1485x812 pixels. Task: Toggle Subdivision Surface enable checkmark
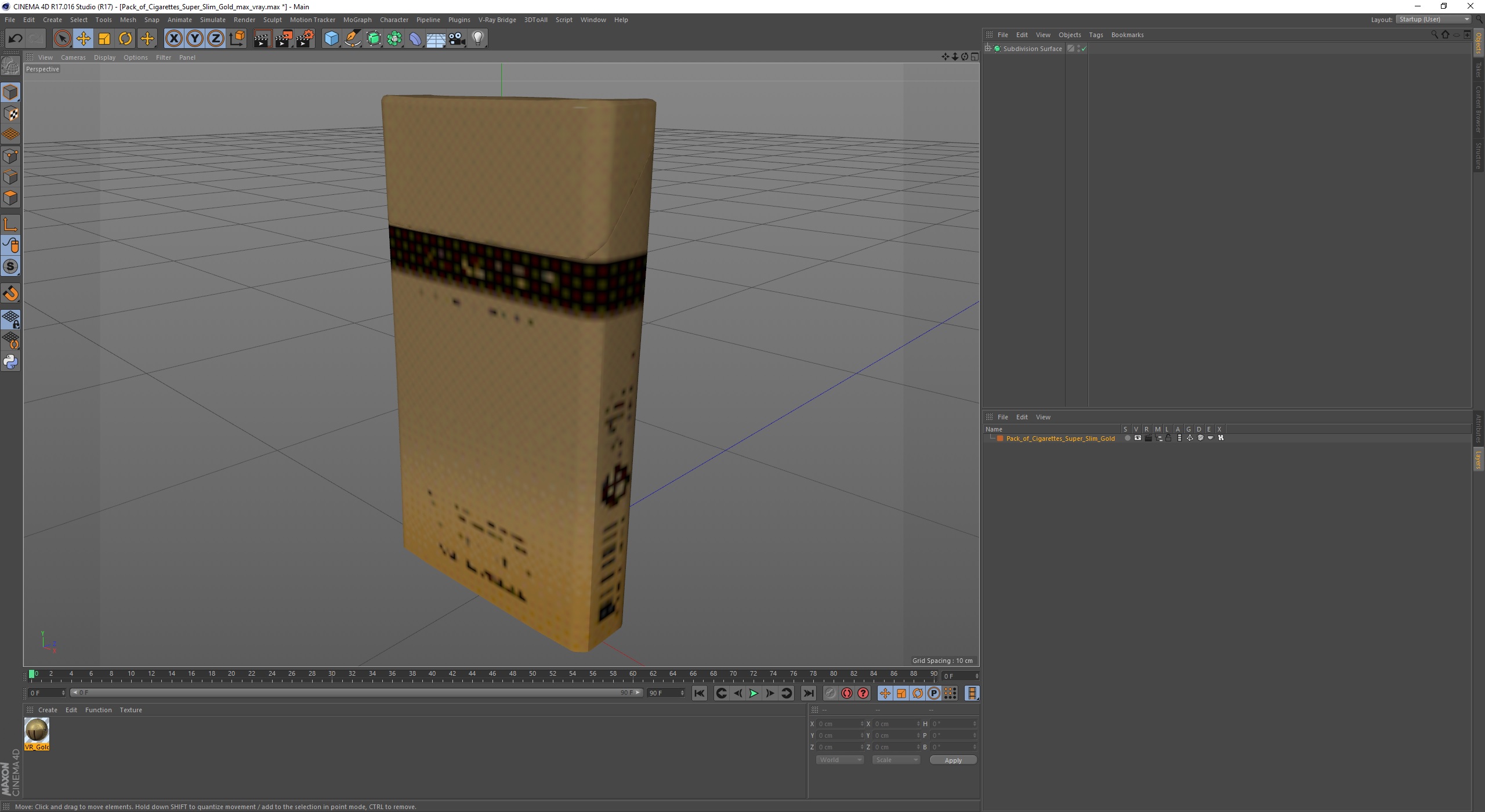click(x=1084, y=49)
